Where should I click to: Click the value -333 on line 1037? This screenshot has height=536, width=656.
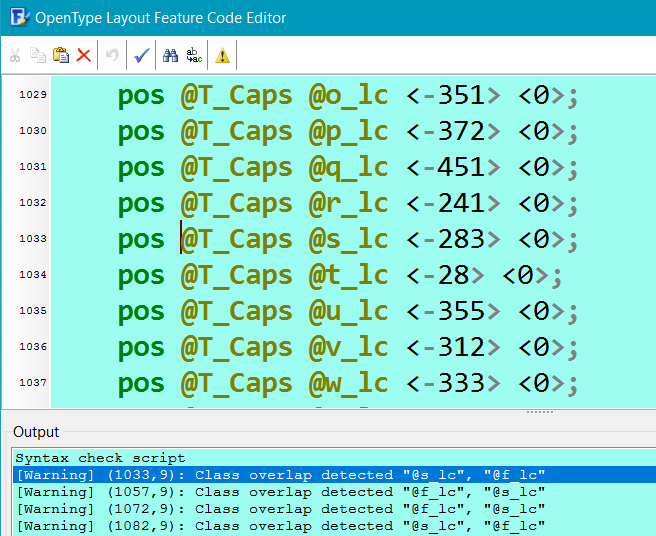[x=454, y=384]
